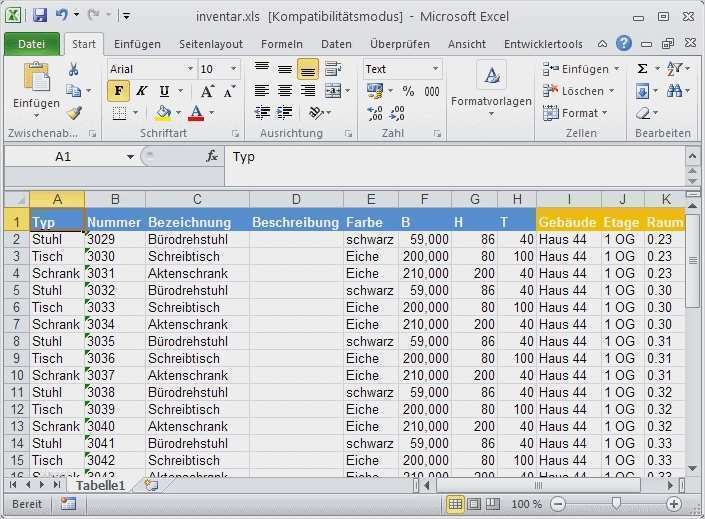This screenshot has height=519, width=705.
Task: Click the zoom in plus button
Action: click(x=674, y=504)
